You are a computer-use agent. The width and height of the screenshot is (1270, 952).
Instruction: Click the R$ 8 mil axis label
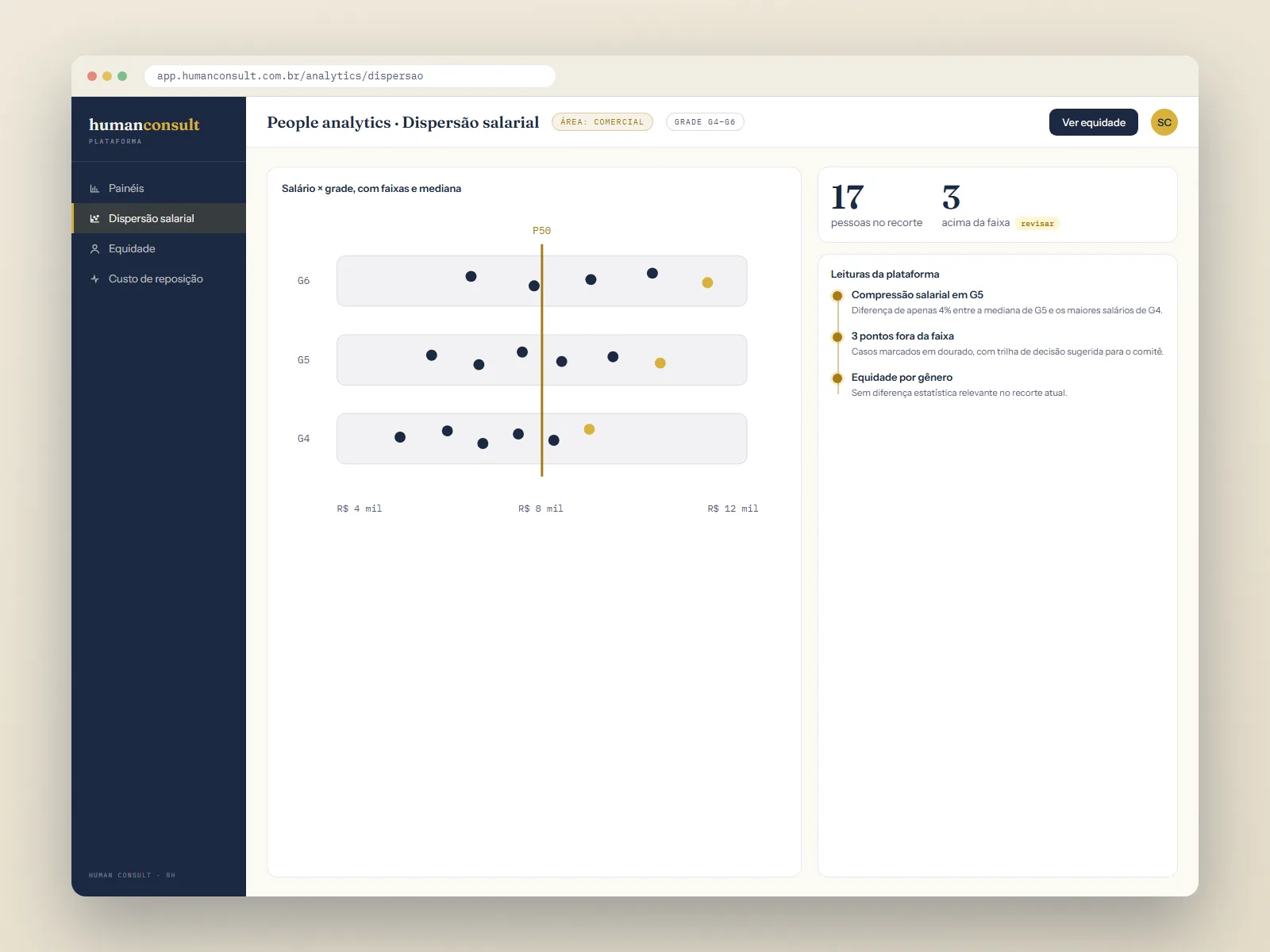click(541, 509)
